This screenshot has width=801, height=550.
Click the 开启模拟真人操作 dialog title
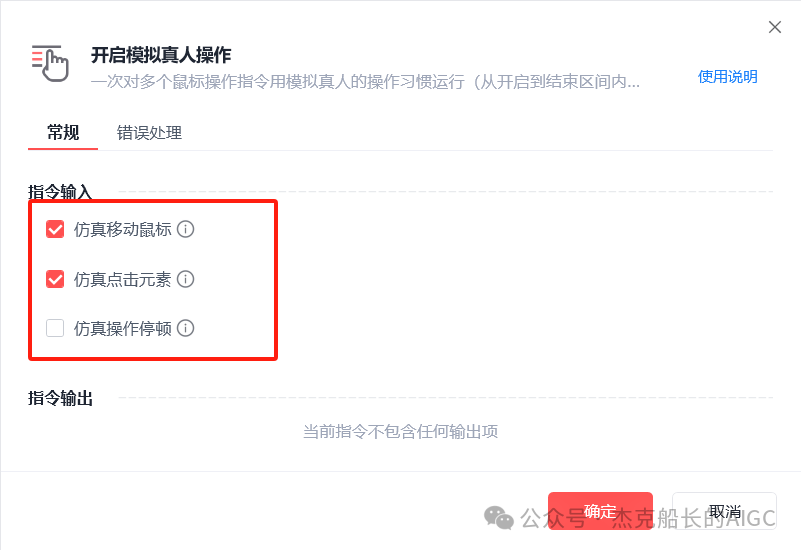(x=161, y=55)
